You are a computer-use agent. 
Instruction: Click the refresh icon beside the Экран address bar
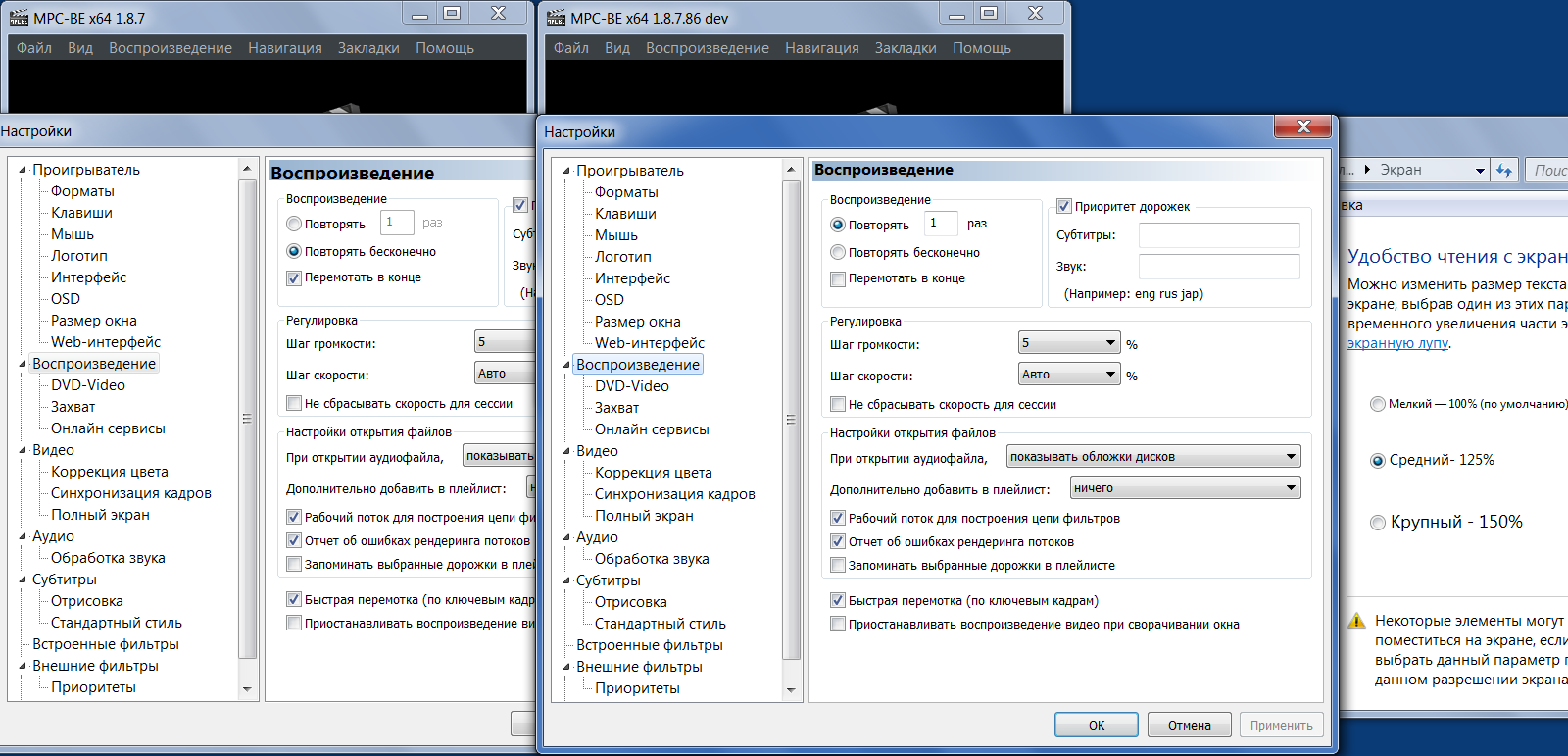pyautogui.click(x=1504, y=171)
